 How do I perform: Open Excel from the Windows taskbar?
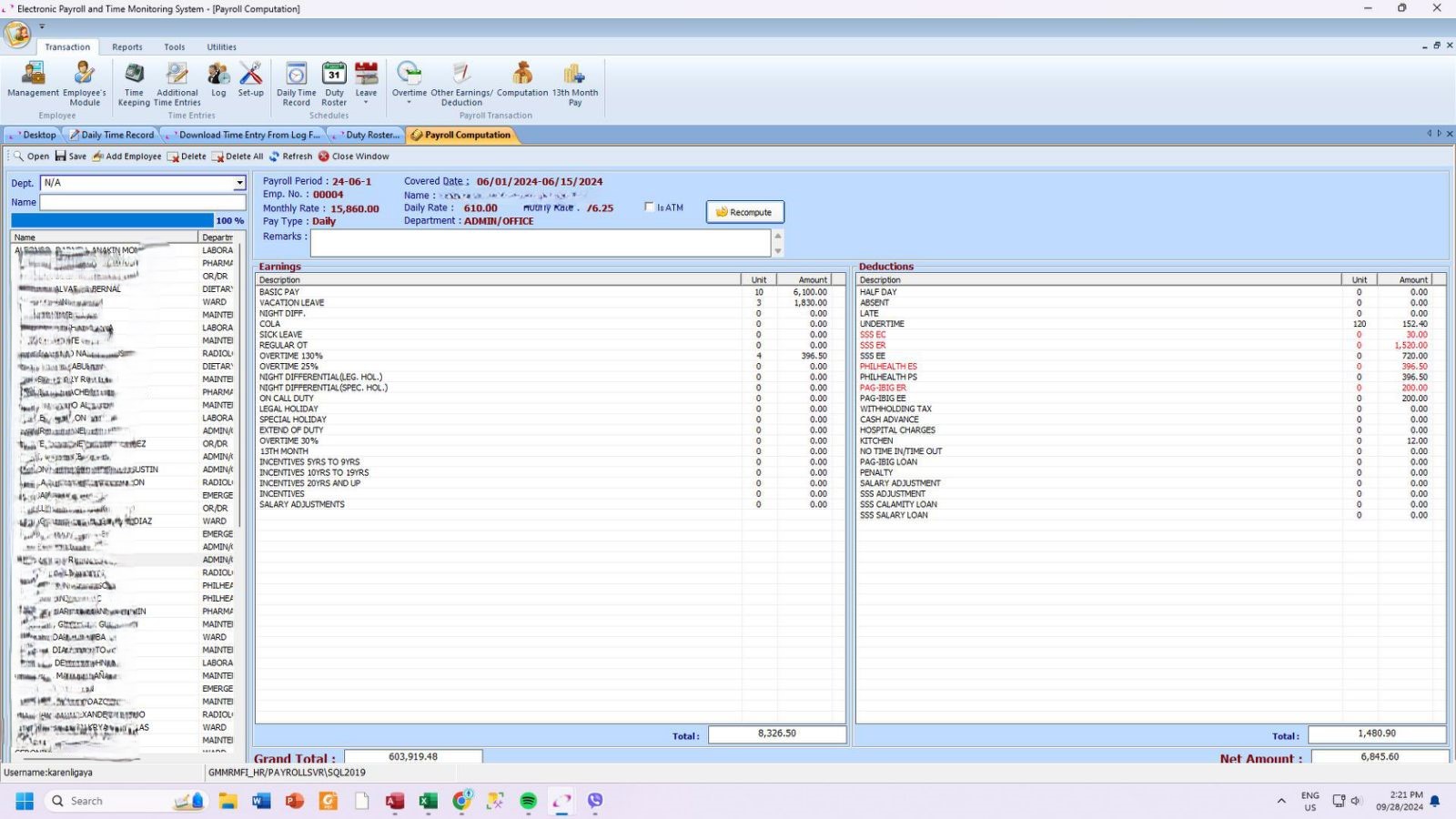point(428,801)
